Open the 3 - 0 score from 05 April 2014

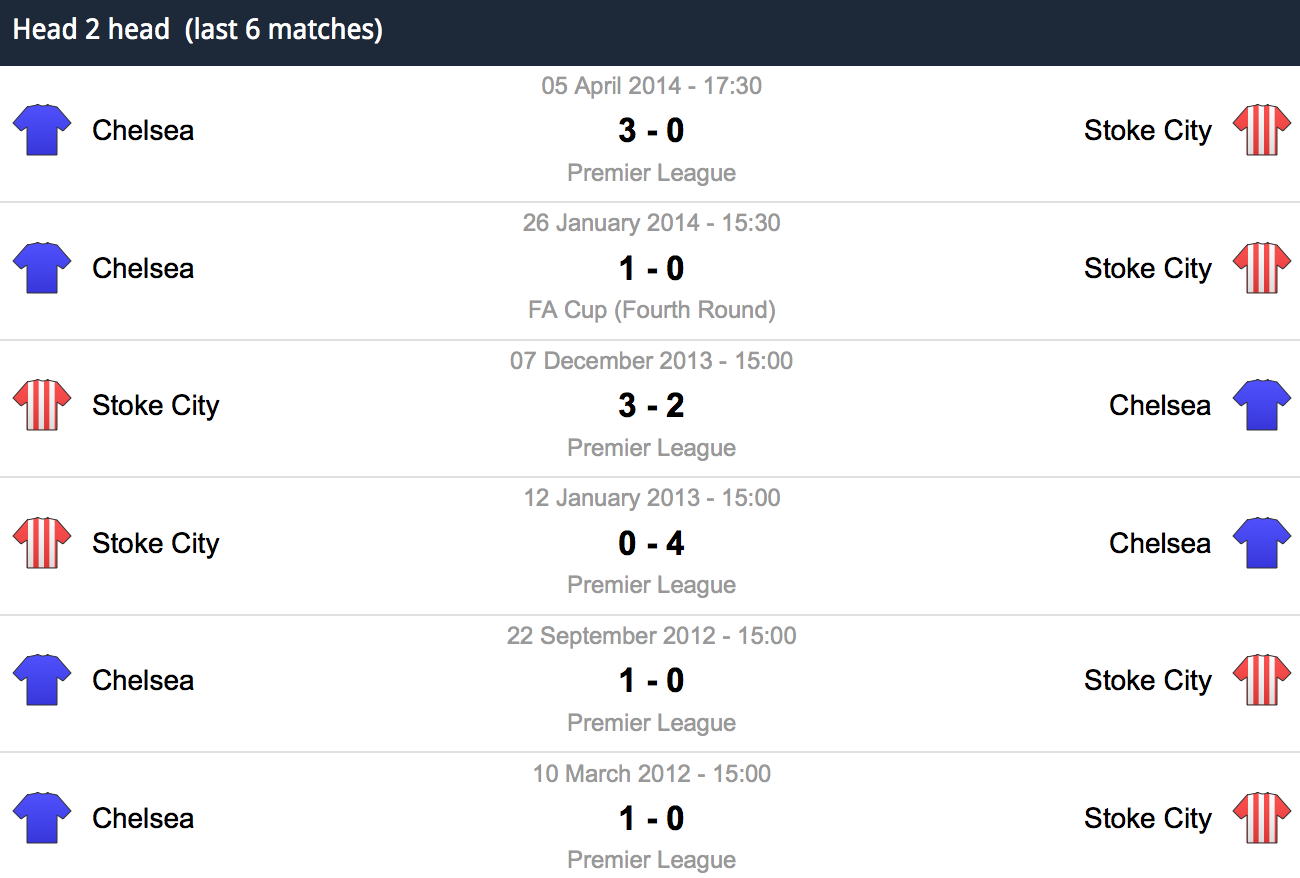(x=651, y=130)
